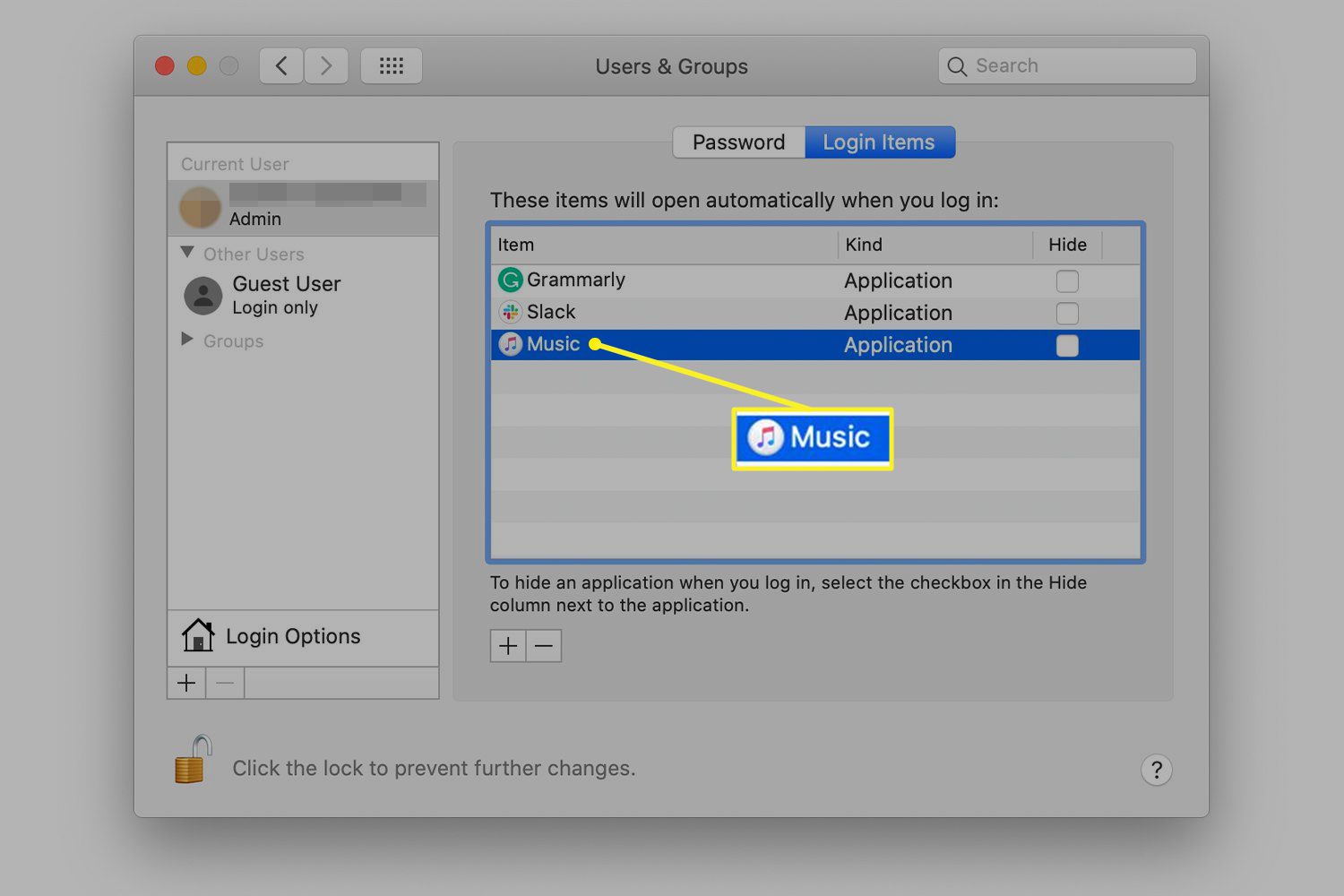The height and width of the screenshot is (896, 1344).
Task: Click the magnifier icon in Search field
Action: coord(957,66)
